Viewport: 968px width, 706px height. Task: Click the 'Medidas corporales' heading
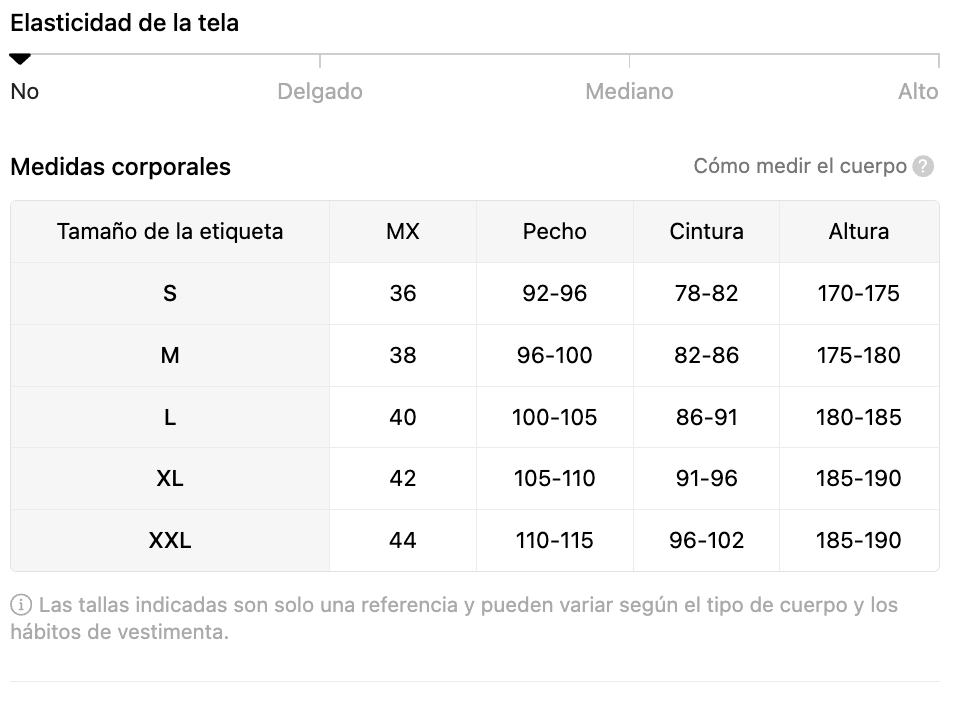pyautogui.click(x=120, y=167)
